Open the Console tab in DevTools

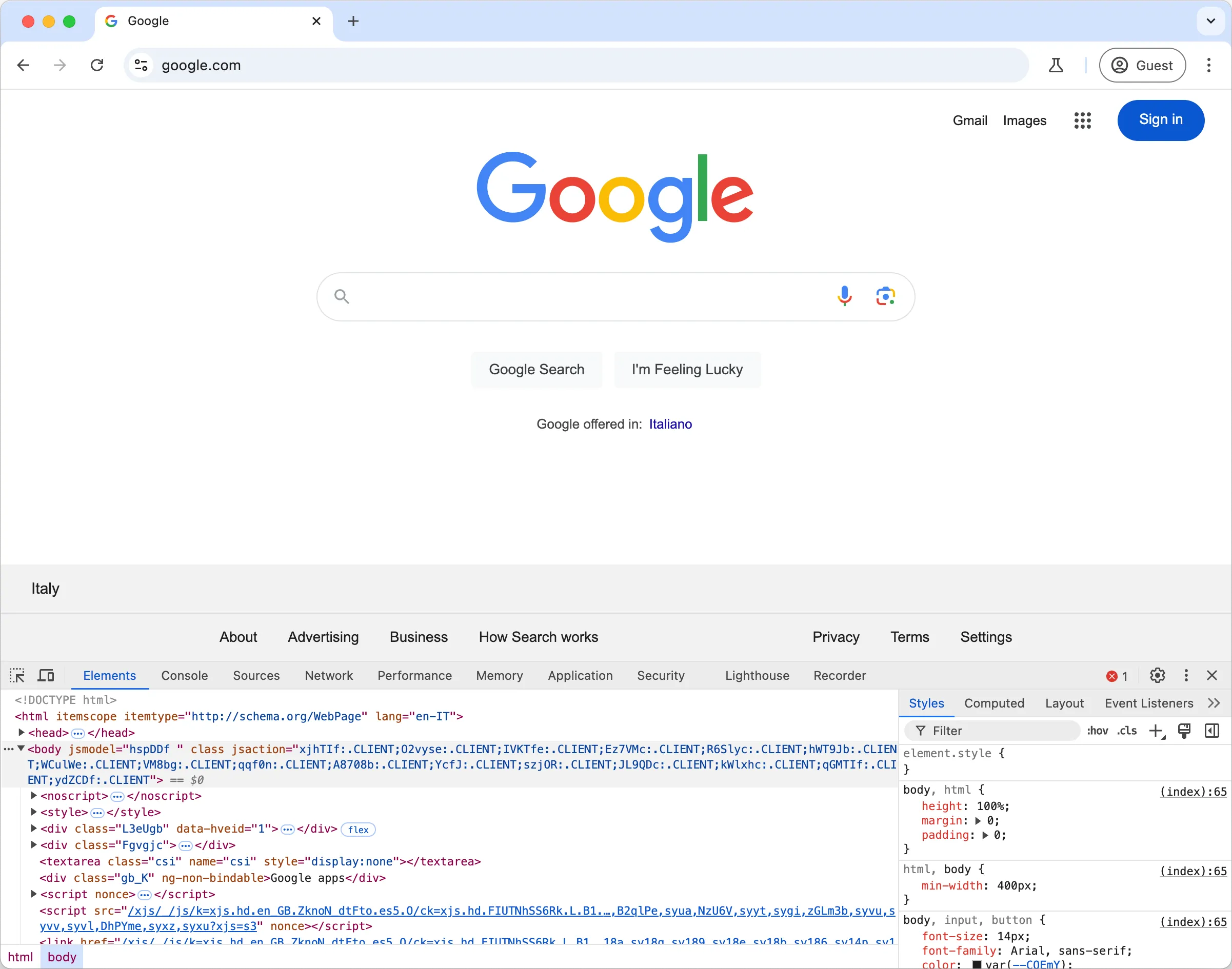point(184,676)
